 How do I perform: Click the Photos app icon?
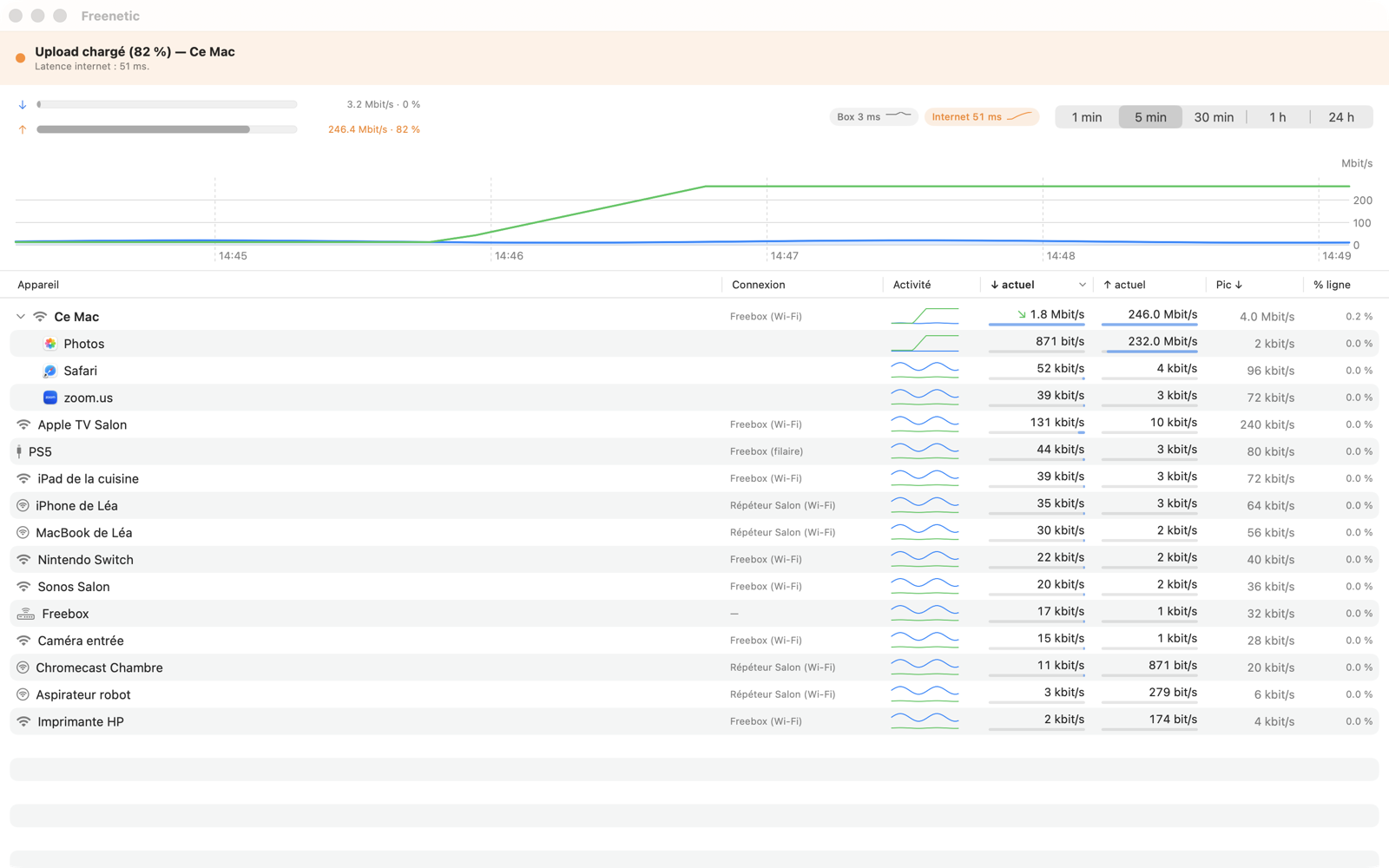click(x=50, y=344)
